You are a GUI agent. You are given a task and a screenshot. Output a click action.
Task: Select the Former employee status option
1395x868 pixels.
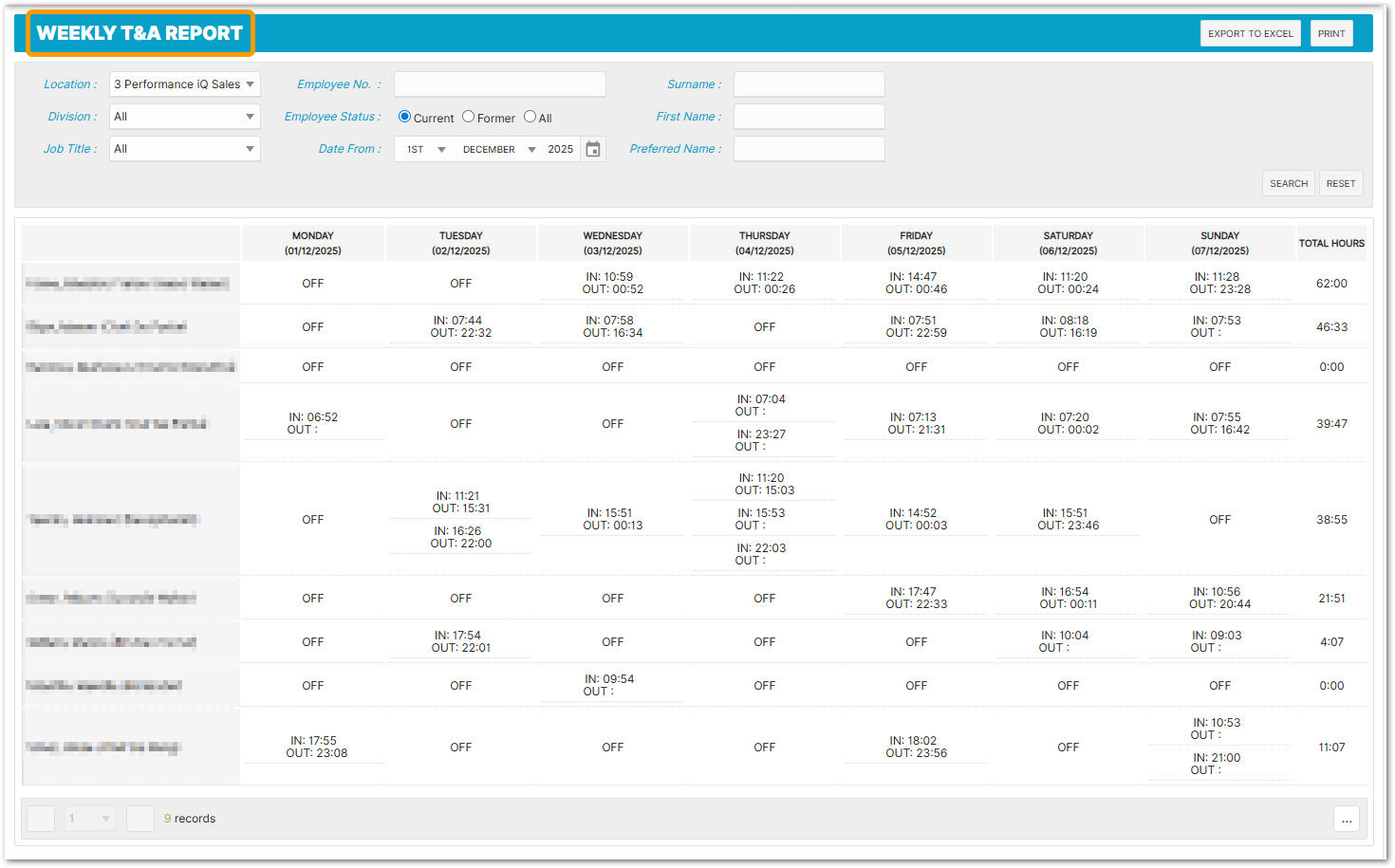coord(469,117)
